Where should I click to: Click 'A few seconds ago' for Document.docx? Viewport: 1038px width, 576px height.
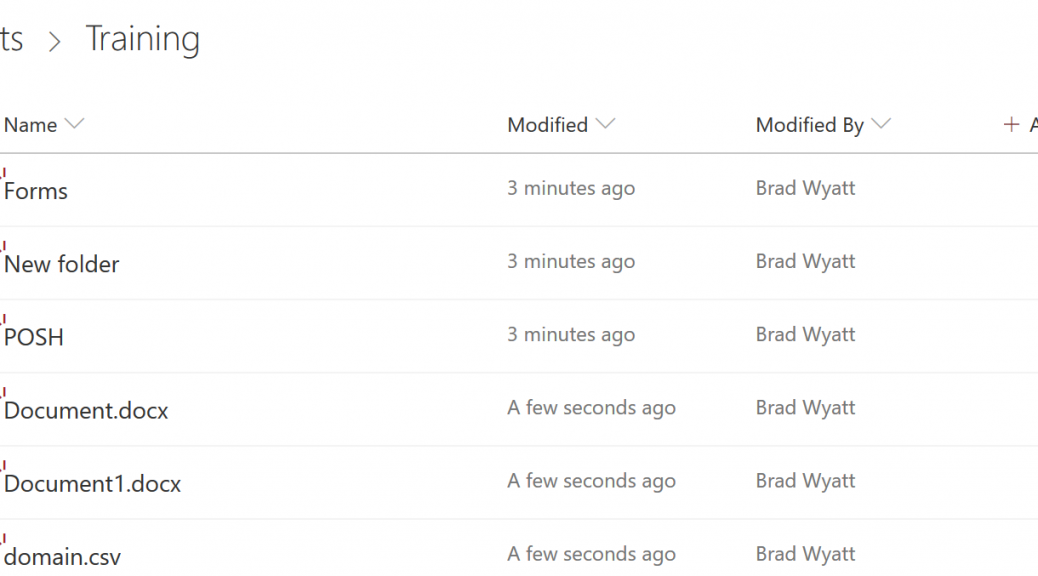point(591,408)
